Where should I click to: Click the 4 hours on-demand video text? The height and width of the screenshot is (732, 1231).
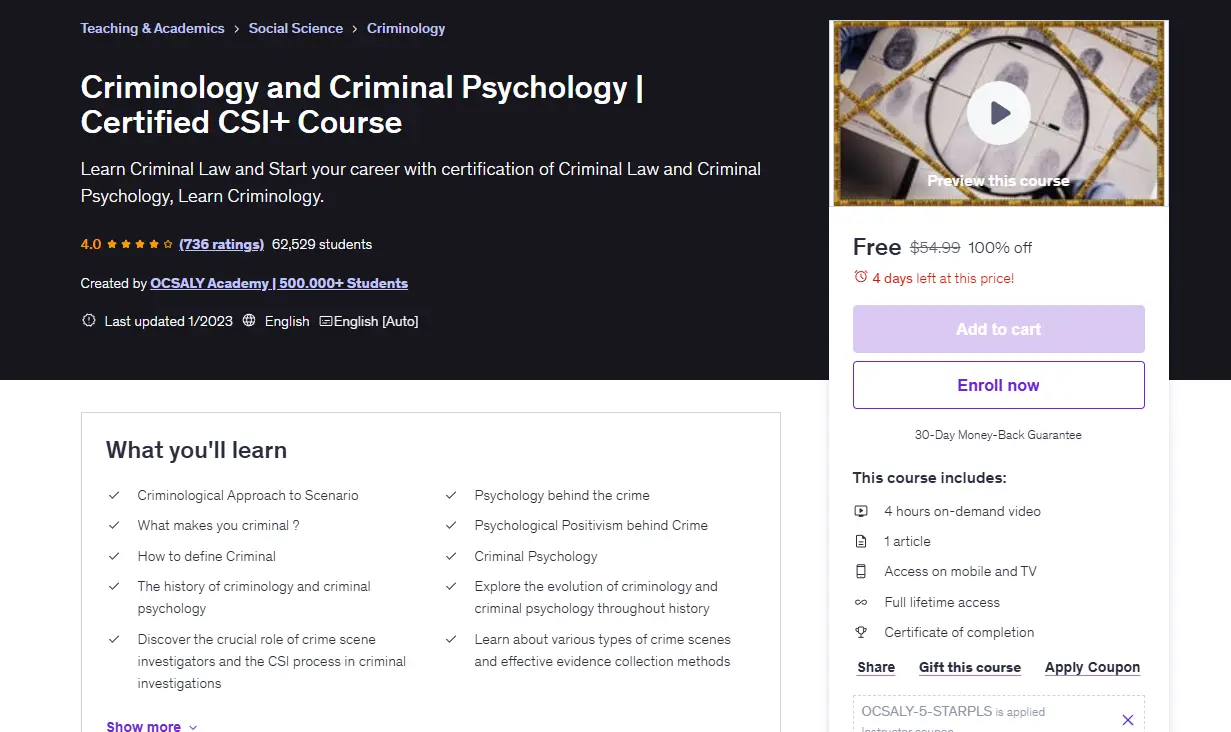point(962,511)
